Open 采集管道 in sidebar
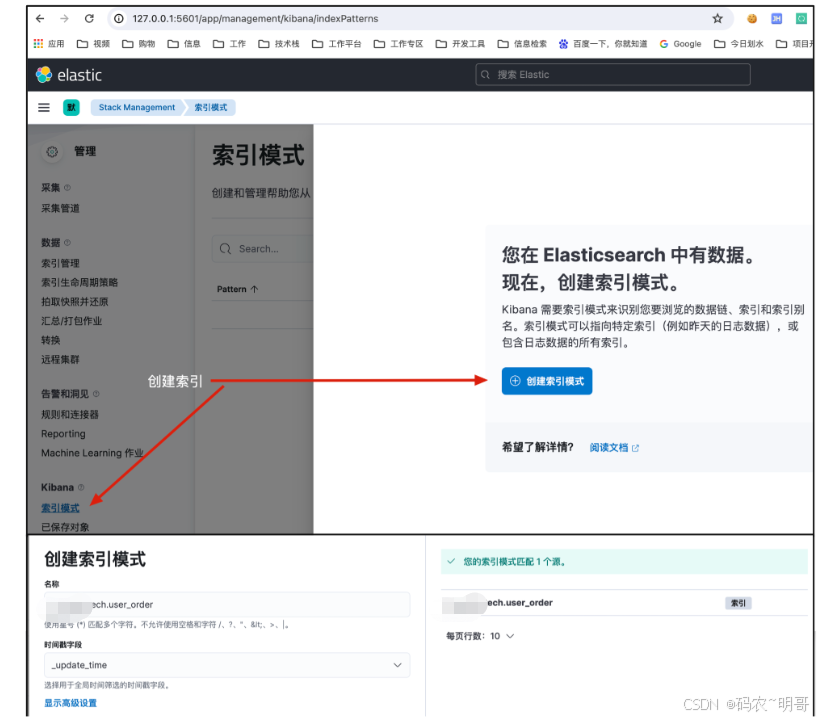 point(61,208)
